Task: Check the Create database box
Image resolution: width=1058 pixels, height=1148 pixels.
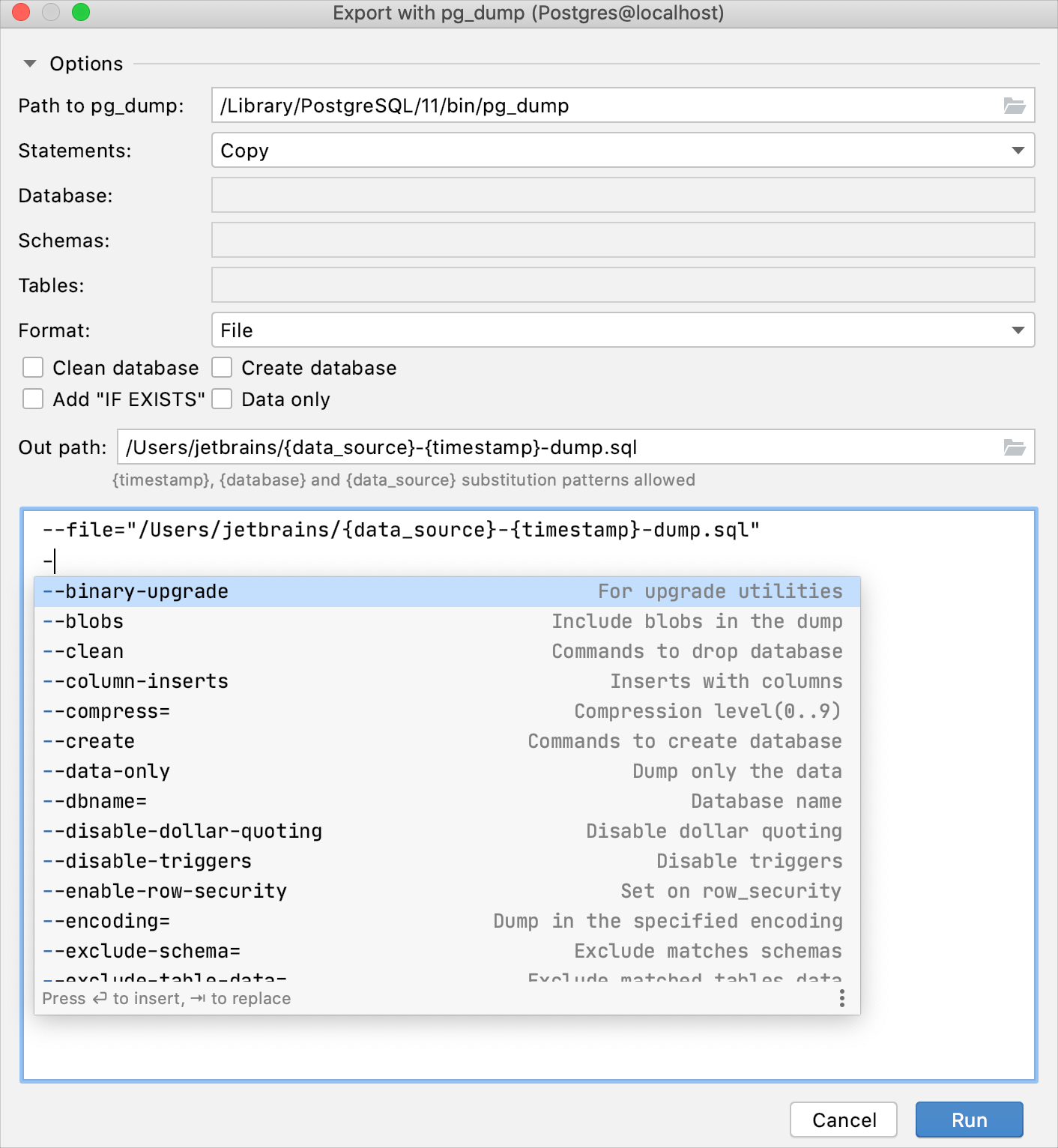Action: [x=222, y=367]
